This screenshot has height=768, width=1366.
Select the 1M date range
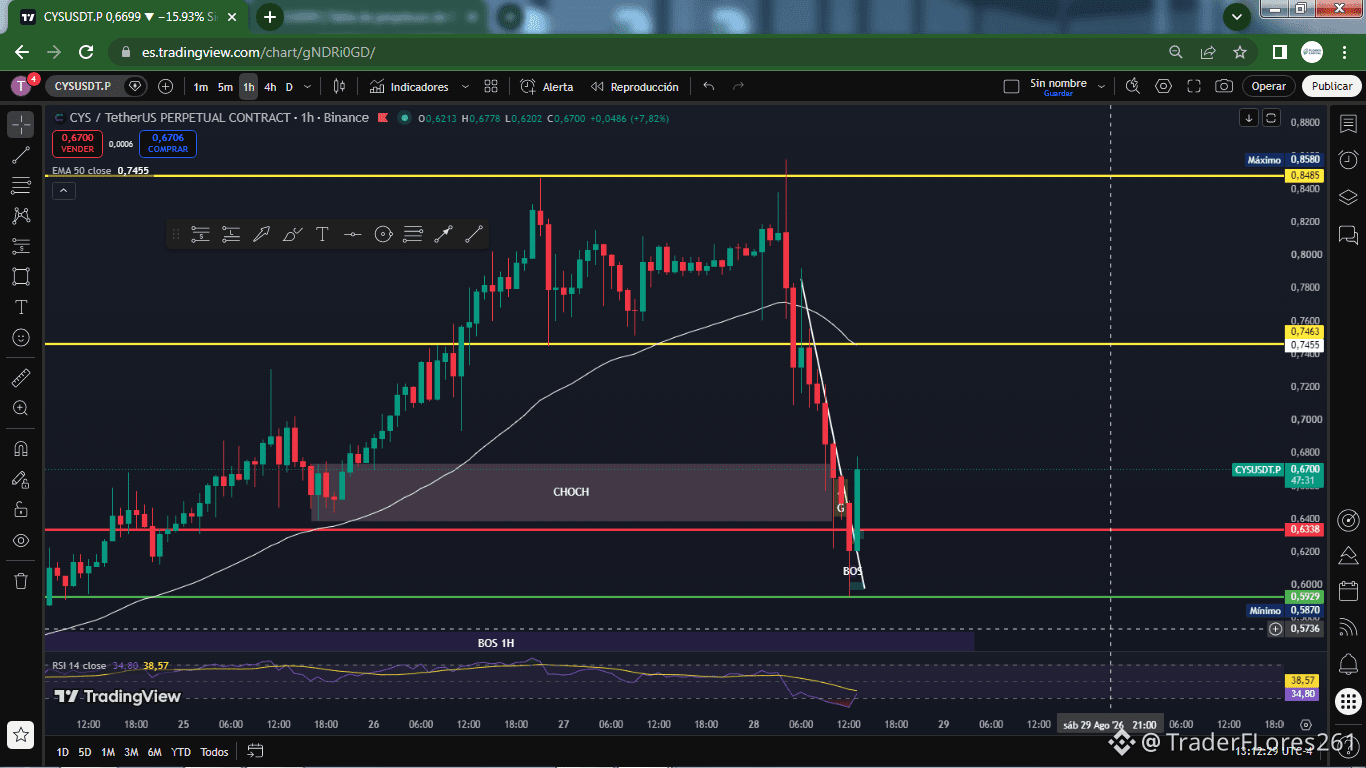pyautogui.click(x=108, y=752)
